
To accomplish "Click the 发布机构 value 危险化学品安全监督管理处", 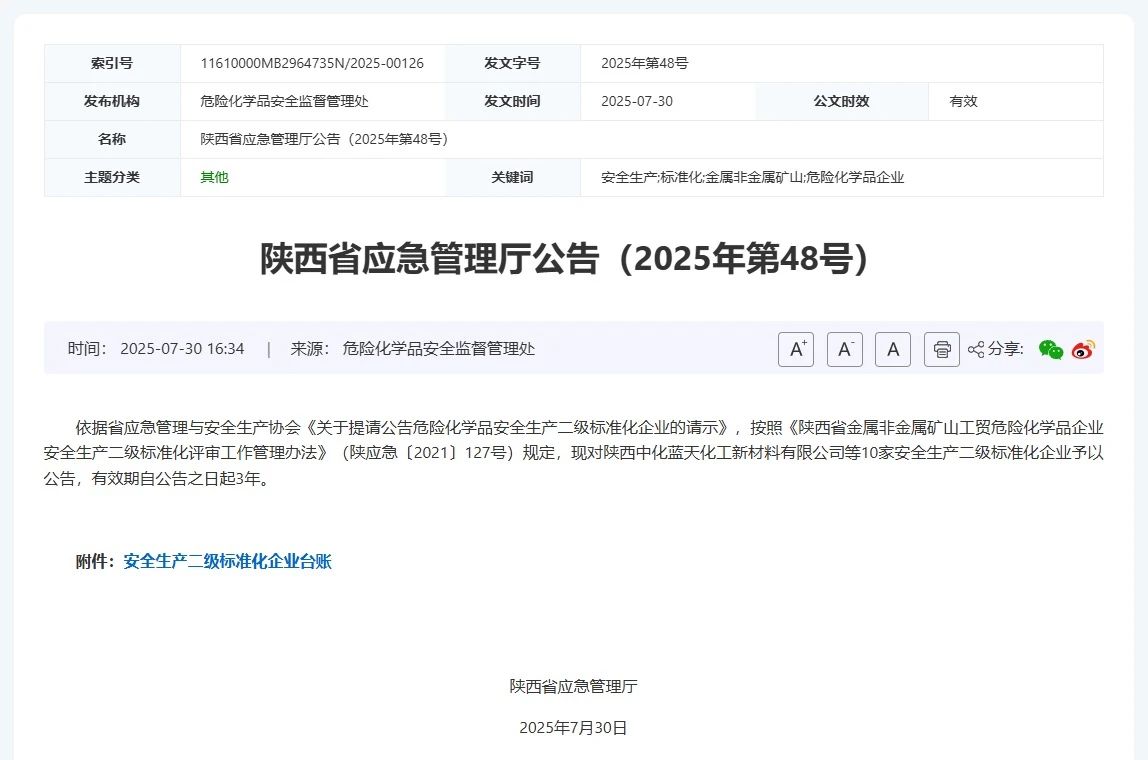I will click(x=285, y=102).
